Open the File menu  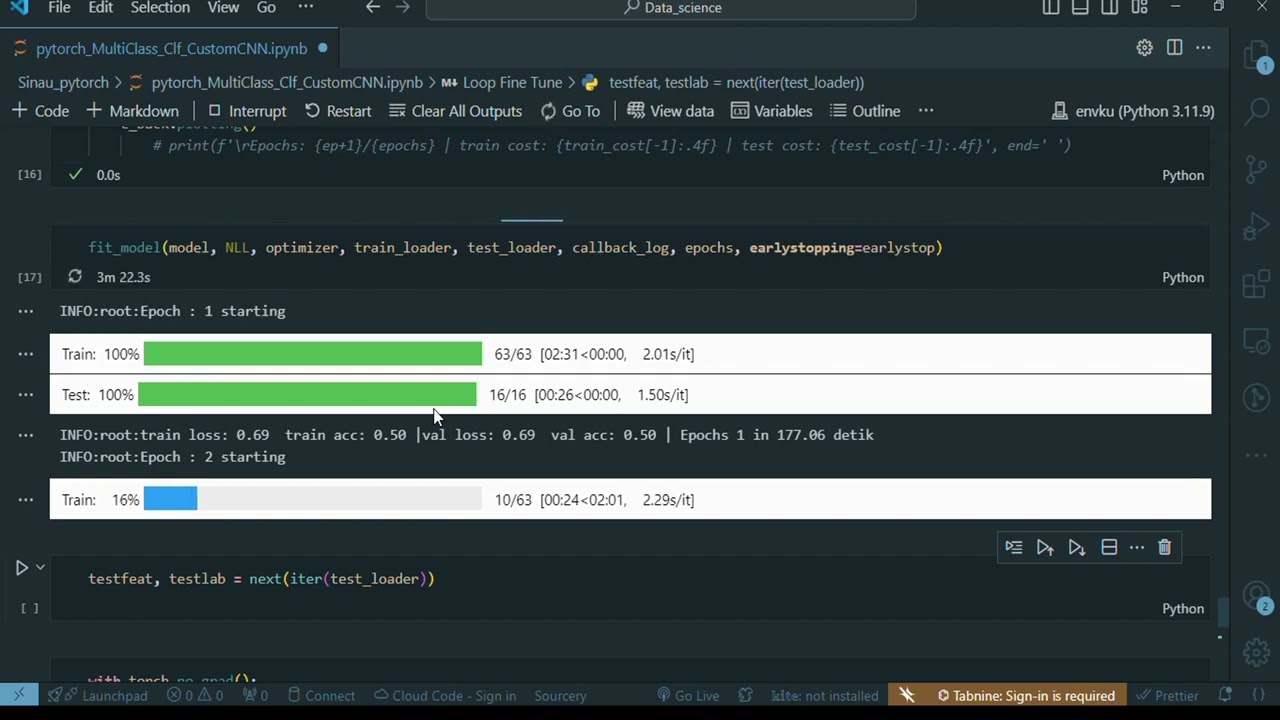(x=59, y=8)
